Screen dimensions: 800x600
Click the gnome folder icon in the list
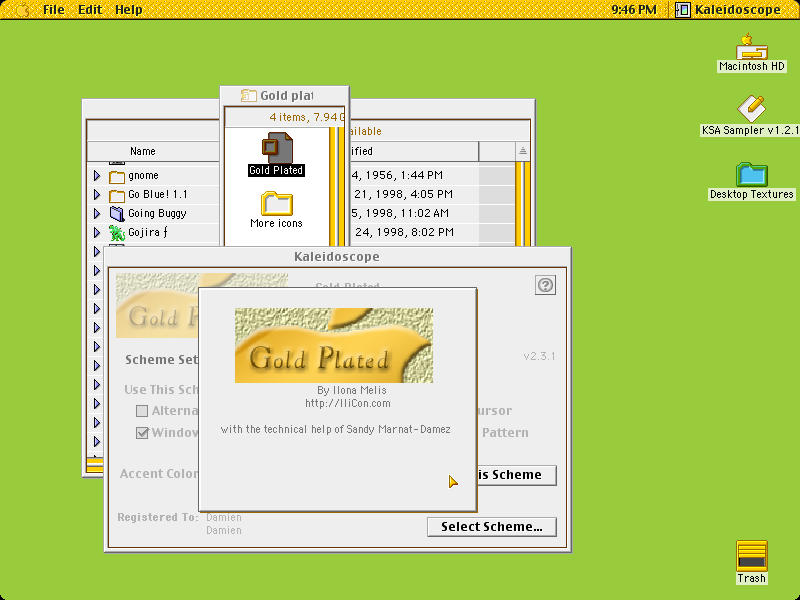point(117,177)
